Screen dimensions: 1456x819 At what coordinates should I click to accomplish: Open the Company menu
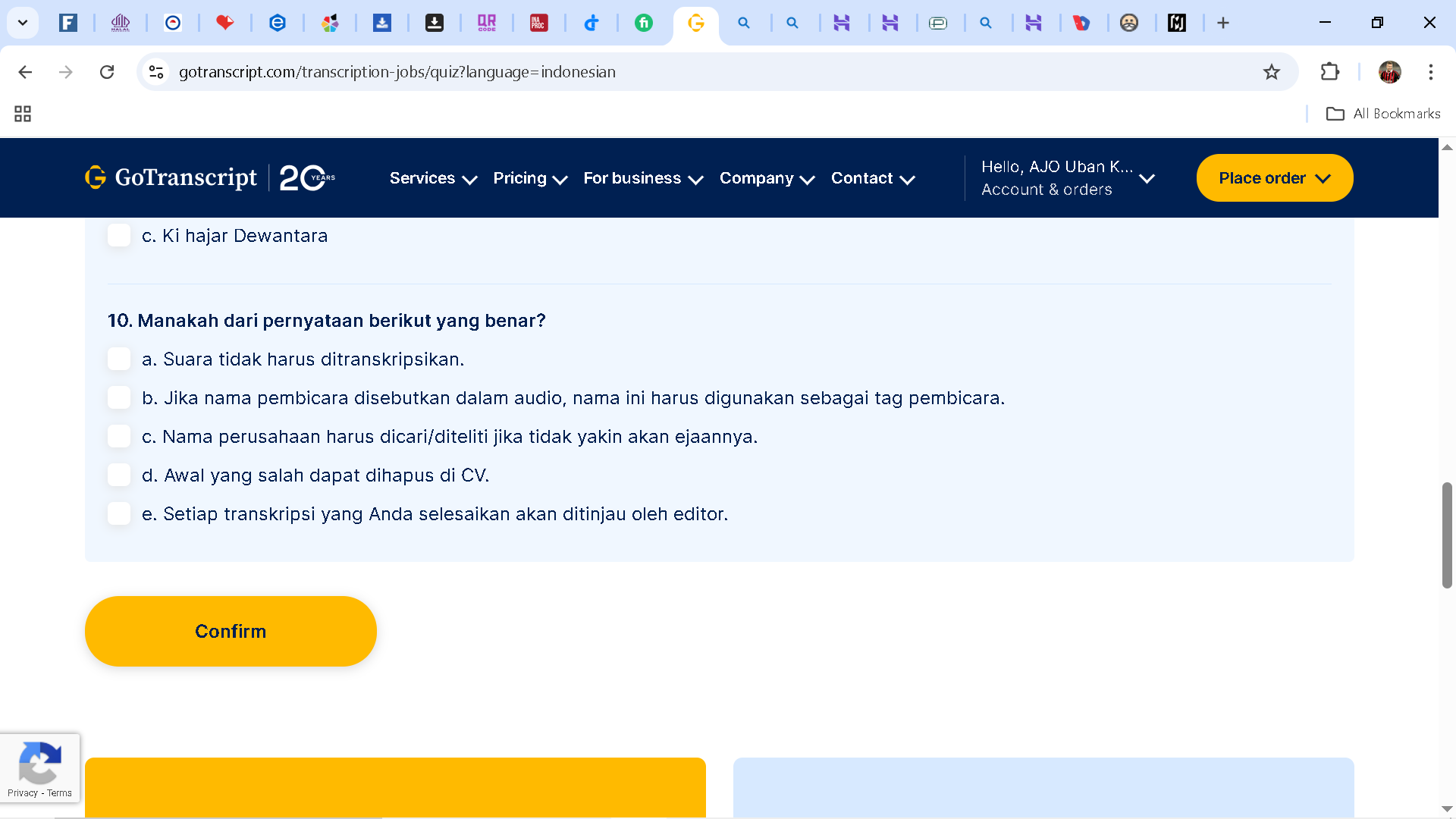pyautogui.click(x=767, y=178)
